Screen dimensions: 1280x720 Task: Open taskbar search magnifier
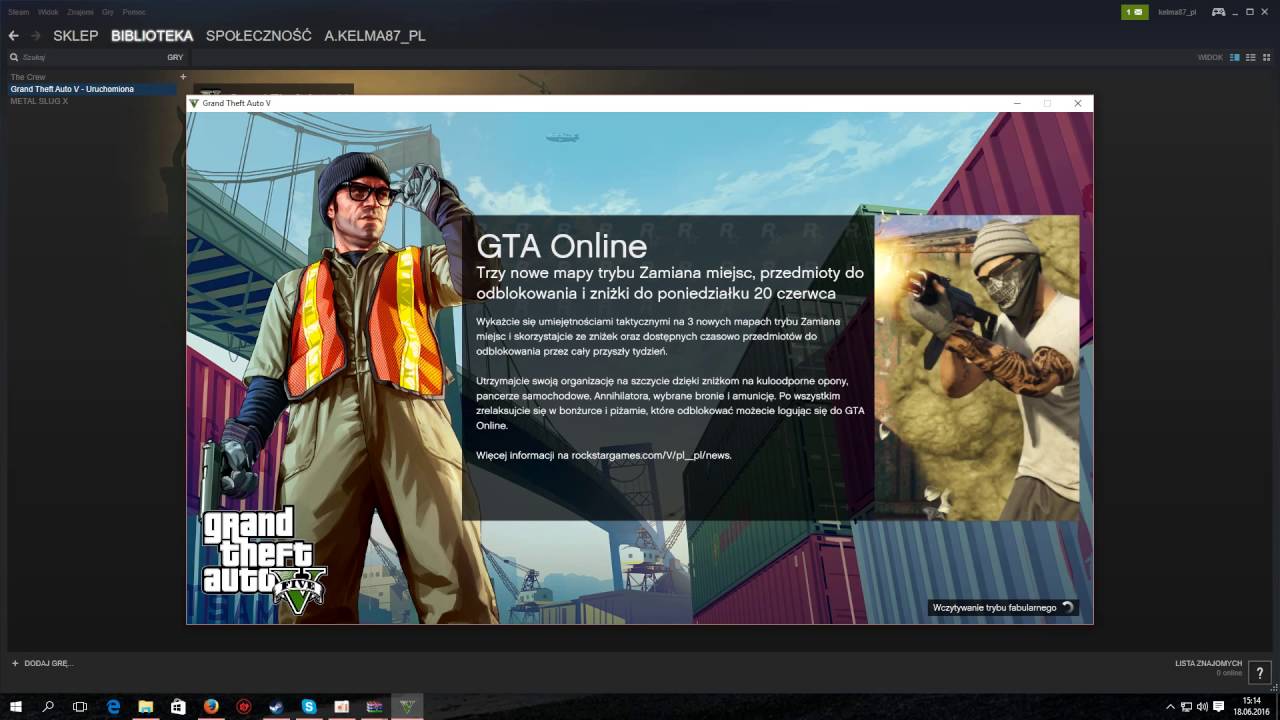(48, 706)
